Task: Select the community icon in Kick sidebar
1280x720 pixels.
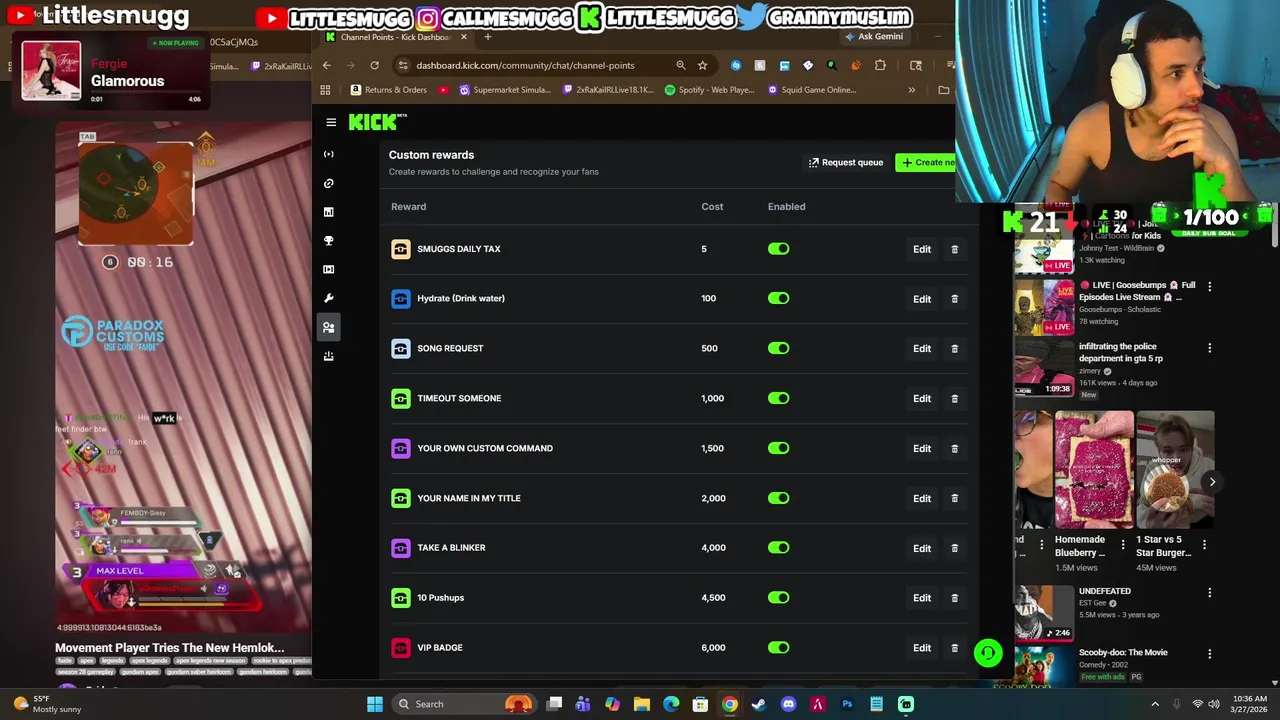Action: point(329,327)
